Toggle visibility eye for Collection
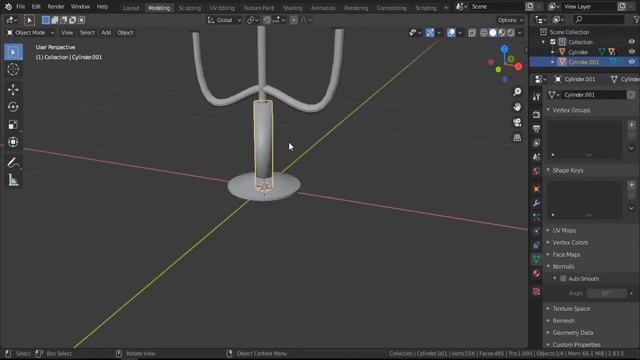Viewport: 640px width, 360px height. click(x=631, y=42)
